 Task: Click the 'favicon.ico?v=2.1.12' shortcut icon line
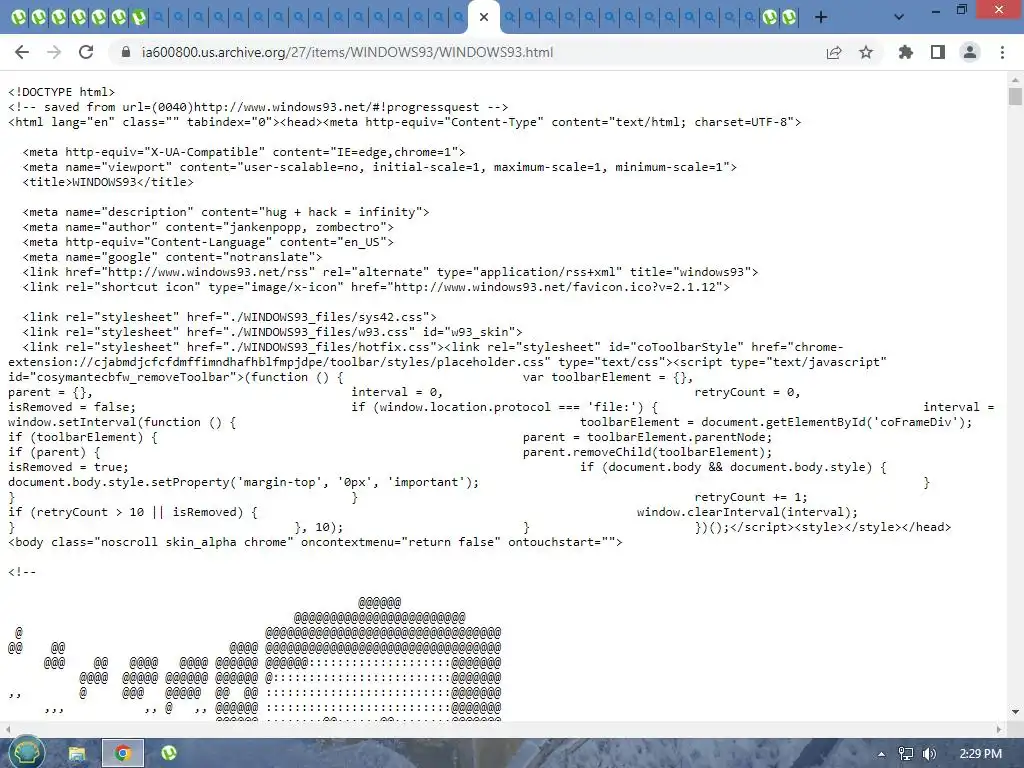click(376, 287)
